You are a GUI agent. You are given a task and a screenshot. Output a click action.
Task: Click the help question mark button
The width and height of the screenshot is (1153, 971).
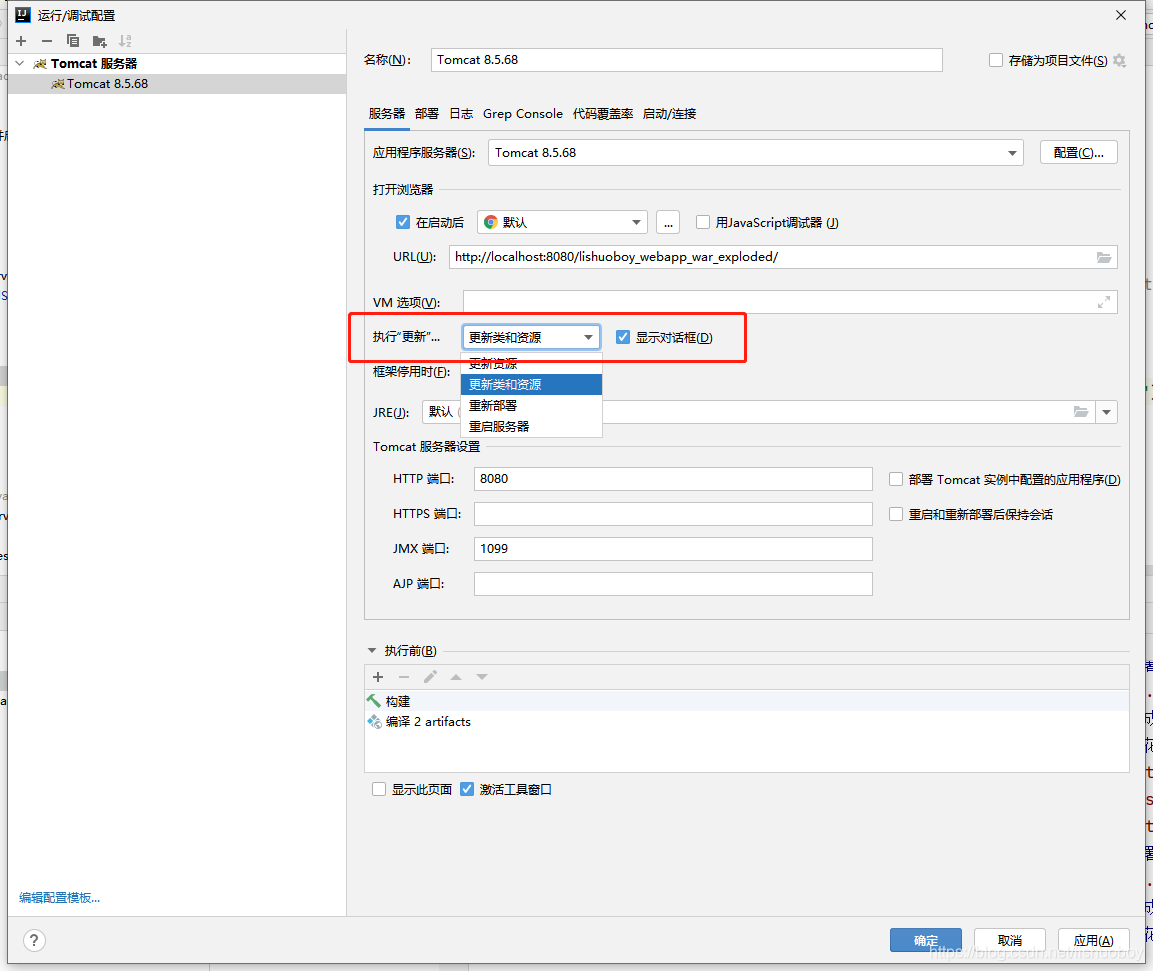34,940
